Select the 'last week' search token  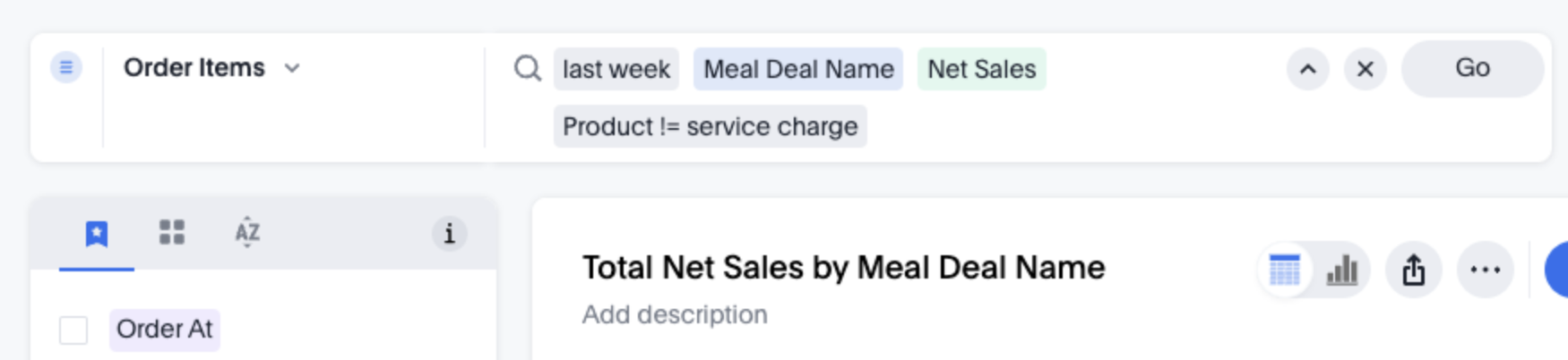click(616, 69)
